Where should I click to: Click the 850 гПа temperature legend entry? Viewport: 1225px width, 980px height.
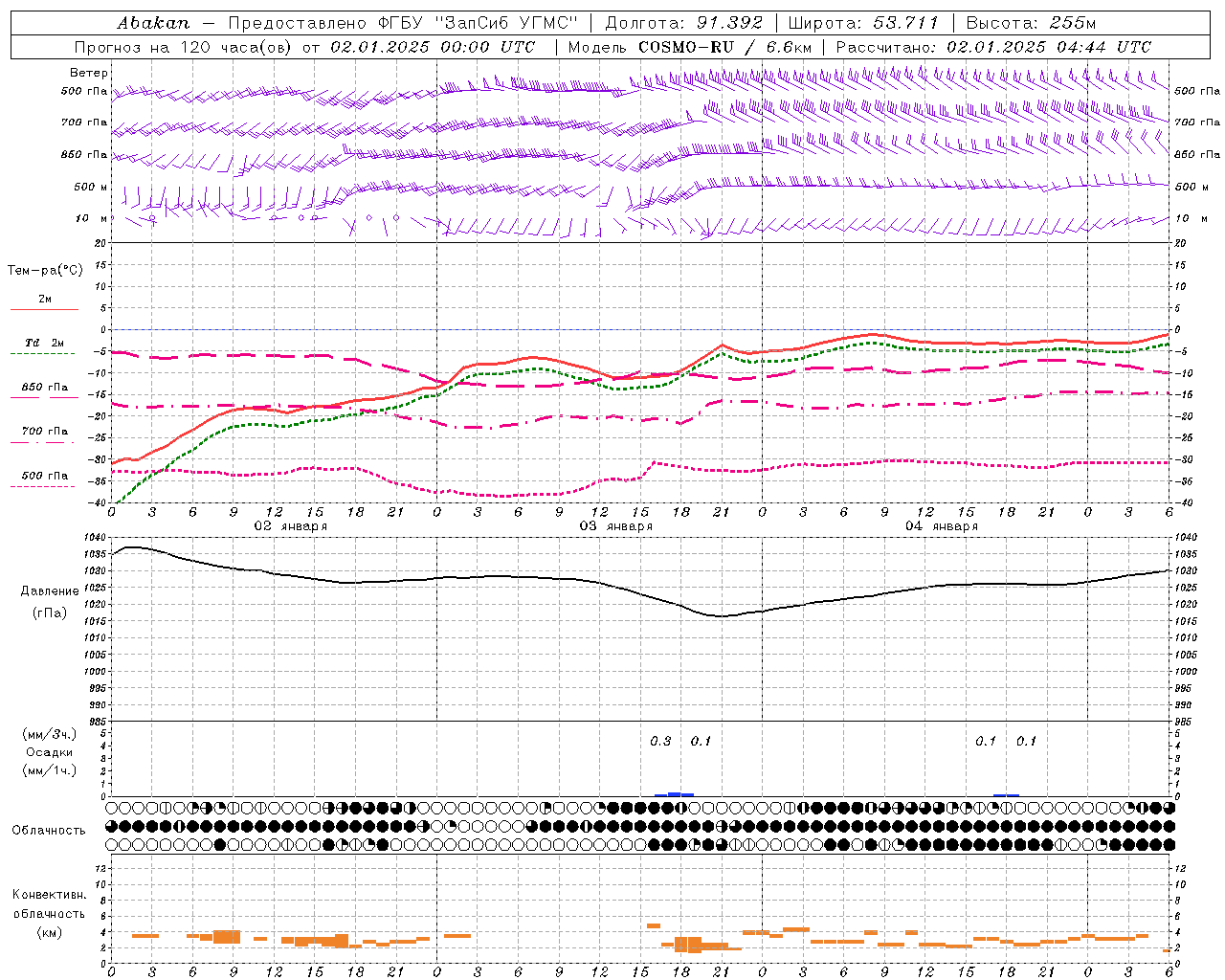[45, 387]
